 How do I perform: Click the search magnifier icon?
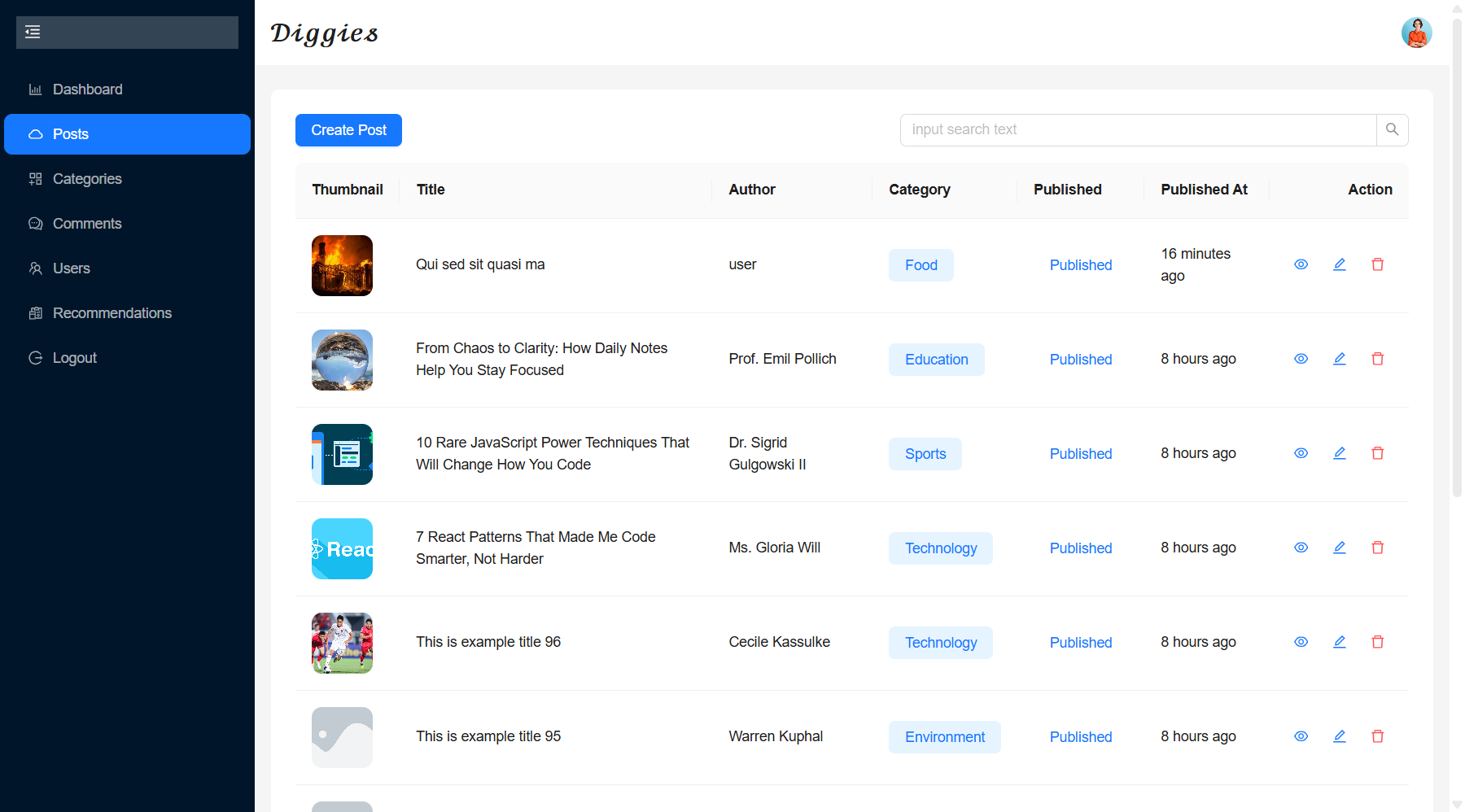click(x=1392, y=130)
